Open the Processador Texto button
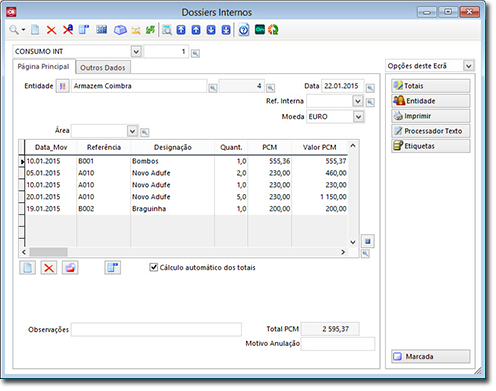This screenshot has height=391, width=496. [431, 131]
